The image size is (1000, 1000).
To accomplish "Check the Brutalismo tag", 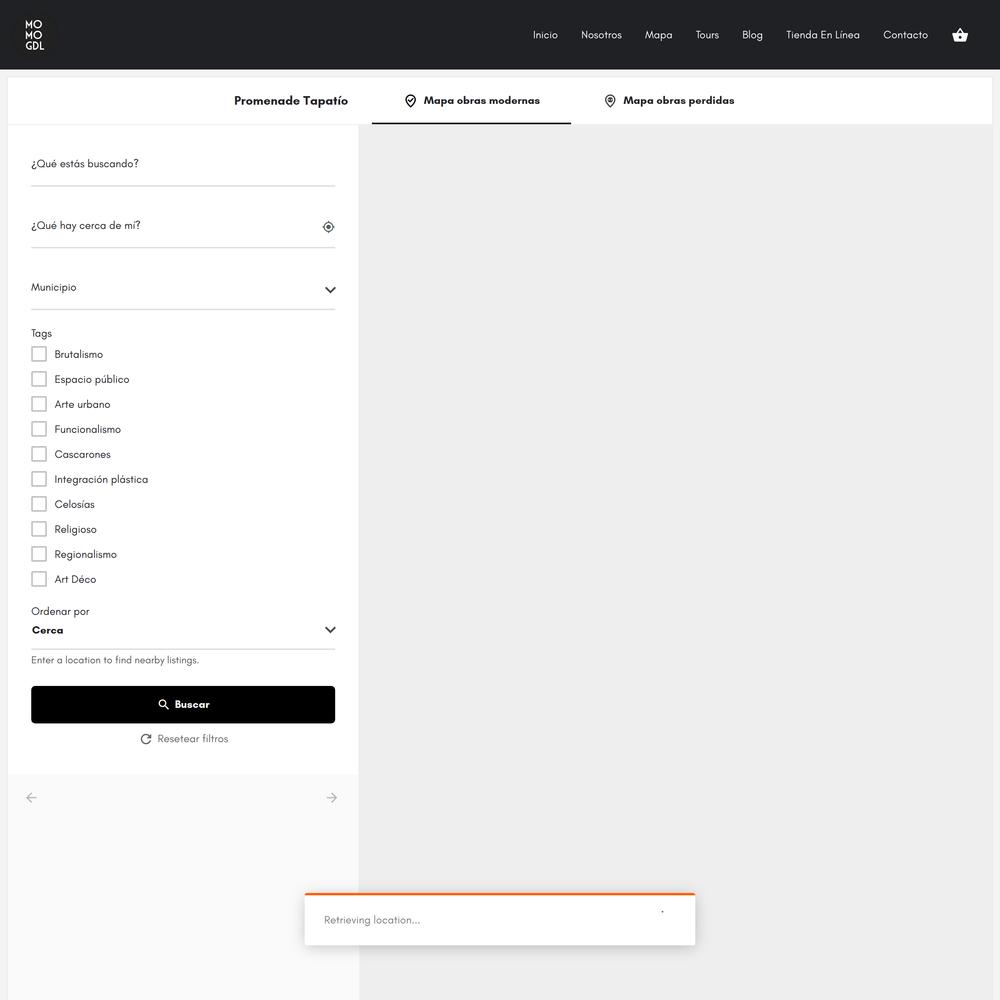I will (39, 354).
